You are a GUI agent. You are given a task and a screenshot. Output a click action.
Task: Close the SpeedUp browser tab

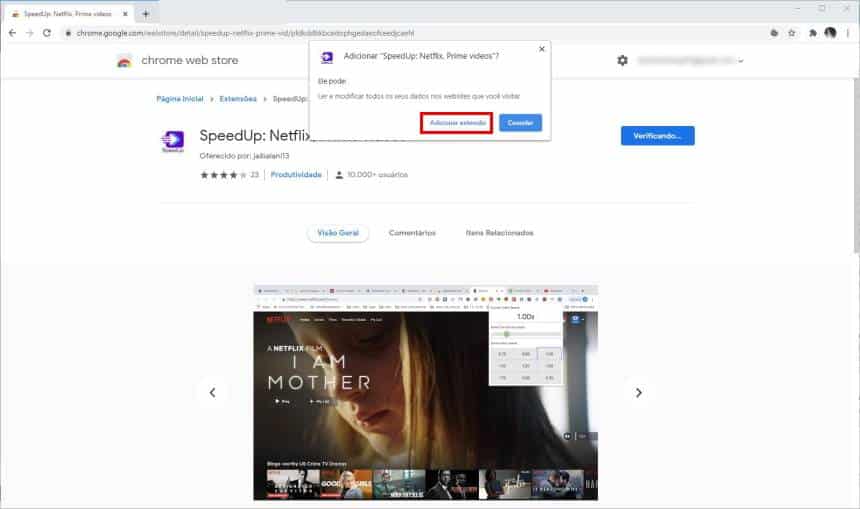(125, 14)
